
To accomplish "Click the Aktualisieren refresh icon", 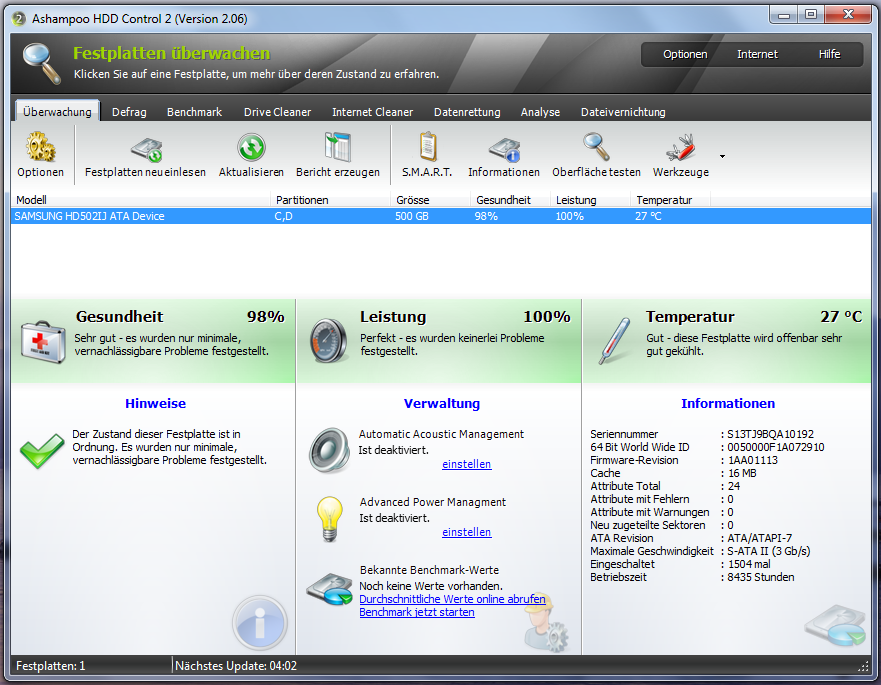I will (x=251, y=148).
